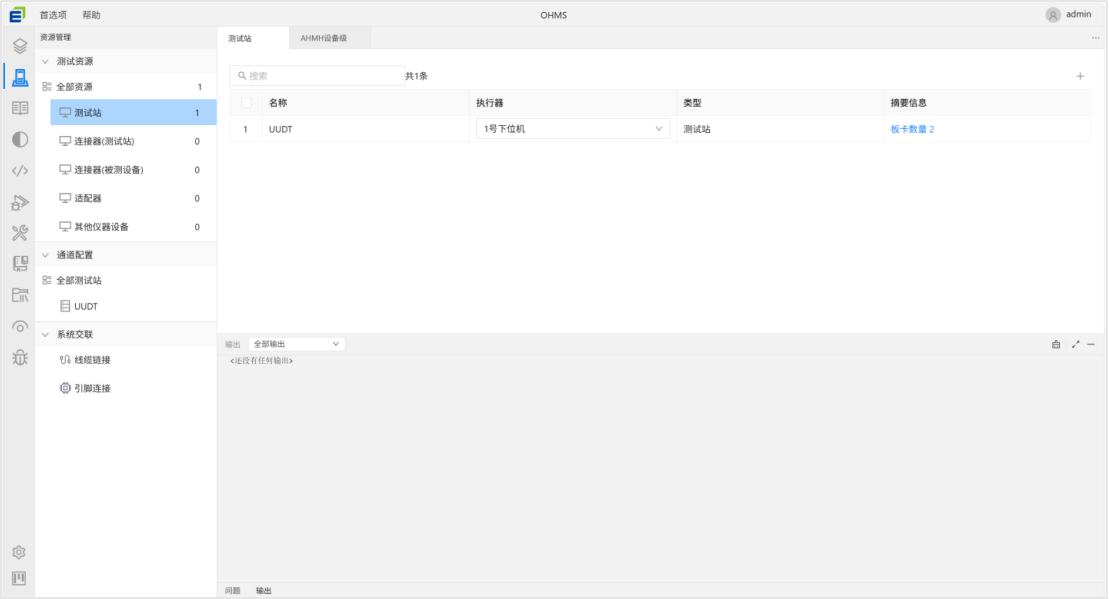The height and width of the screenshot is (599, 1109).
Task: Click the admin user avatar
Action: (1052, 15)
